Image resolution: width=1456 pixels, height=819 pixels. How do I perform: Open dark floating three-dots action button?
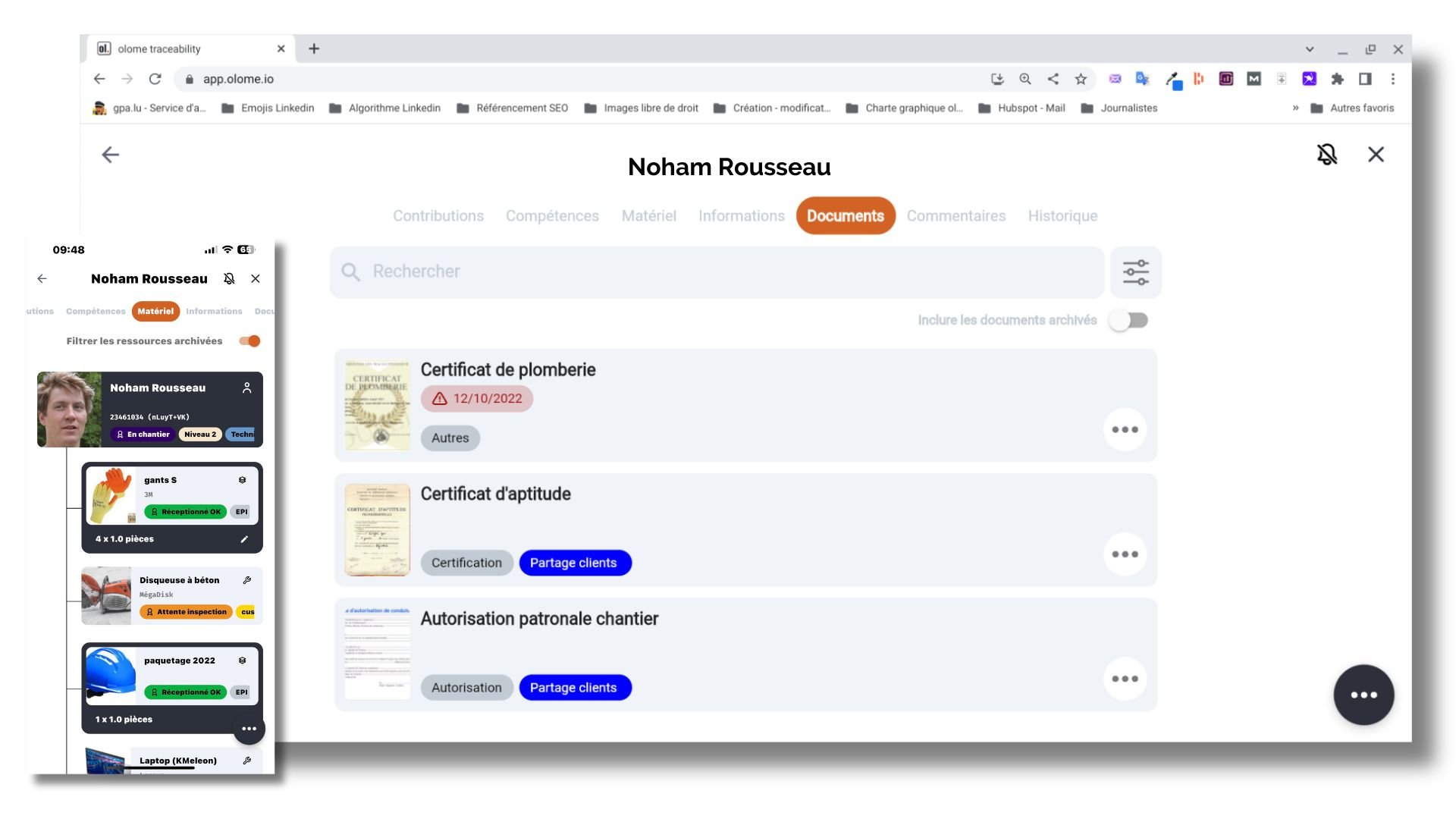click(x=1363, y=695)
